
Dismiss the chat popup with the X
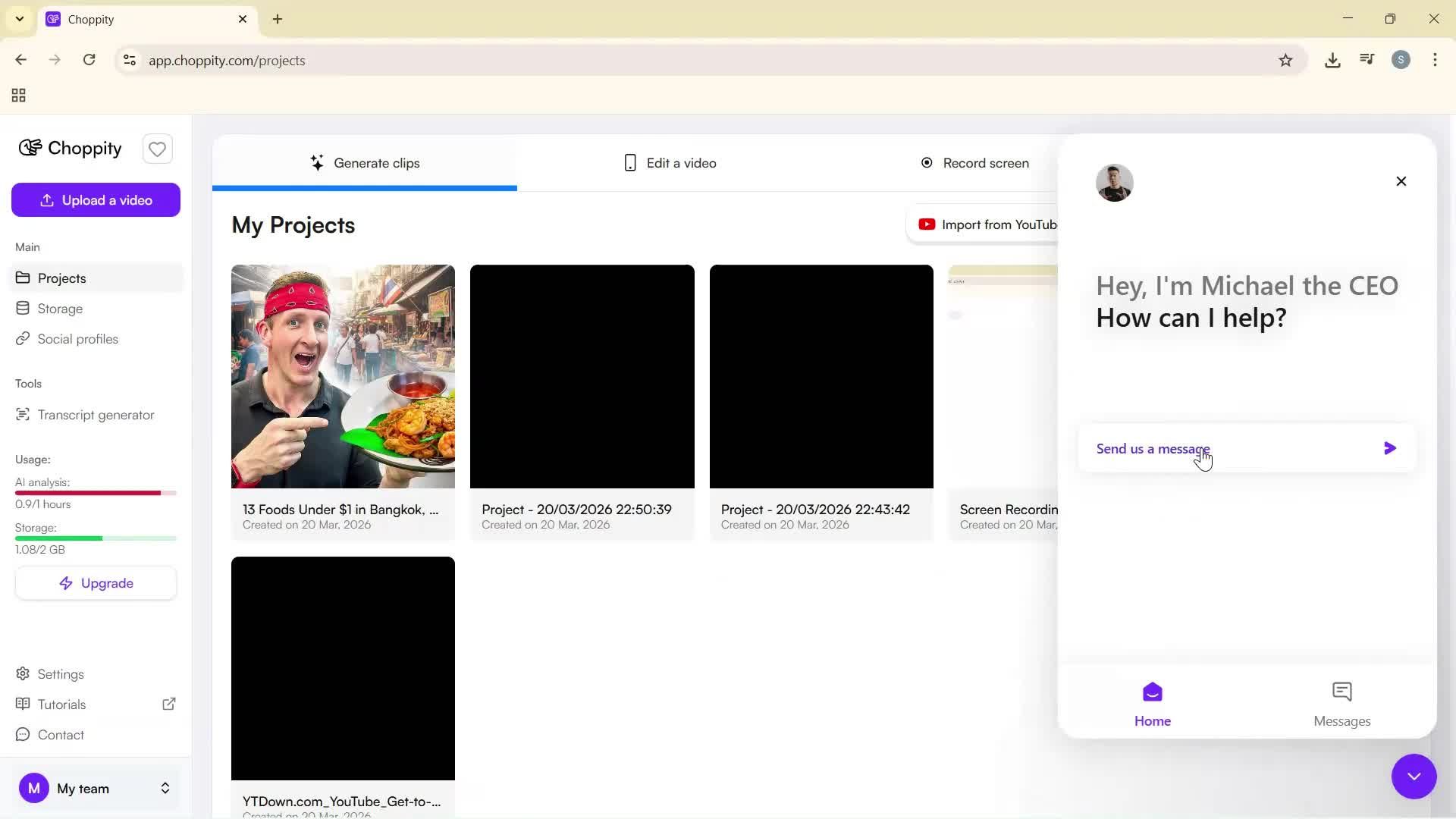click(x=1401, y=181)
